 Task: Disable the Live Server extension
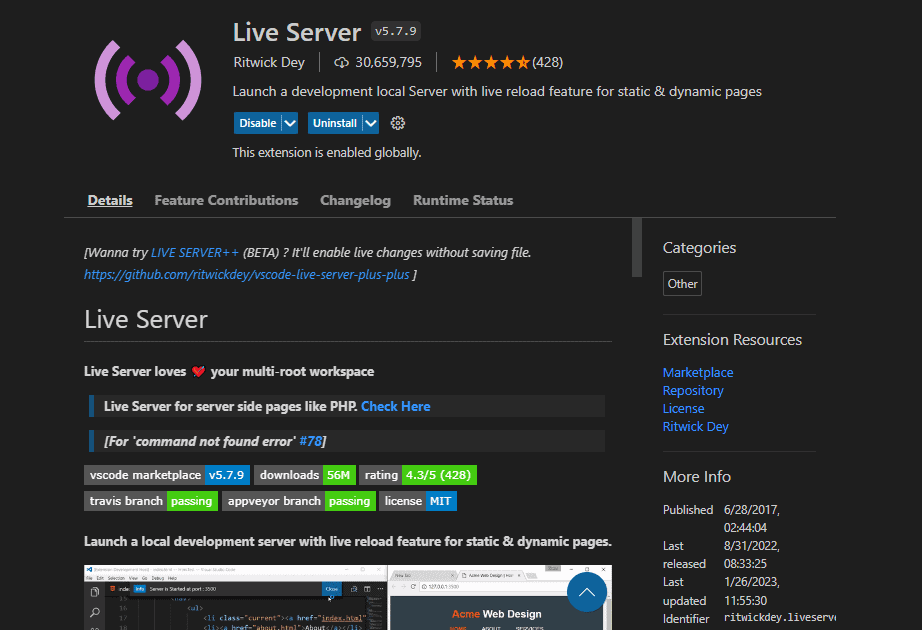pyautogui.click(x=258, y=123)
